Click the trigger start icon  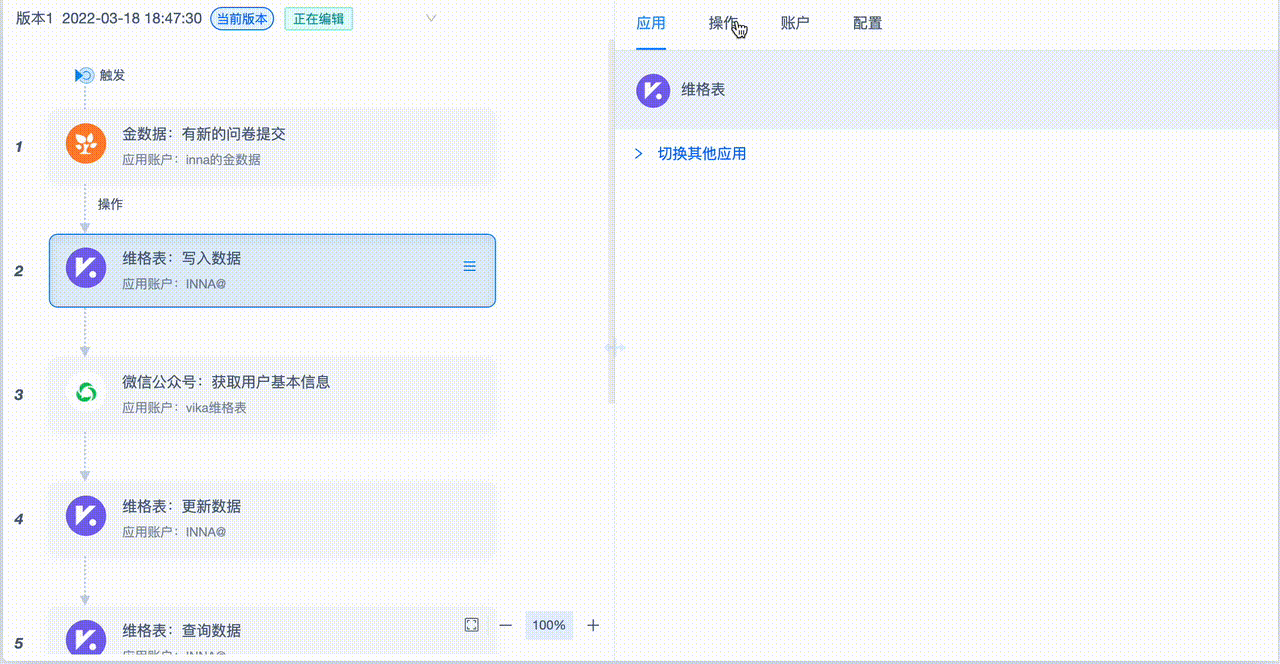pos(85,75)
